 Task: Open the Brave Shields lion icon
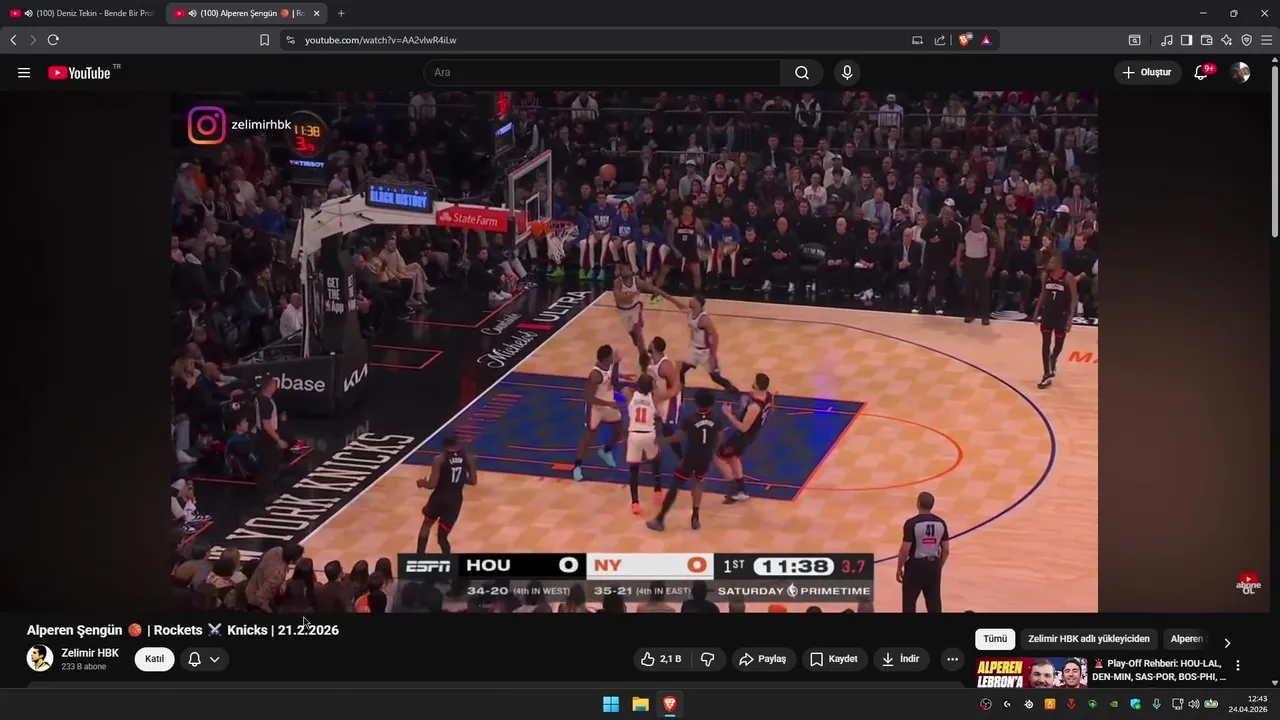pos(964,40)
